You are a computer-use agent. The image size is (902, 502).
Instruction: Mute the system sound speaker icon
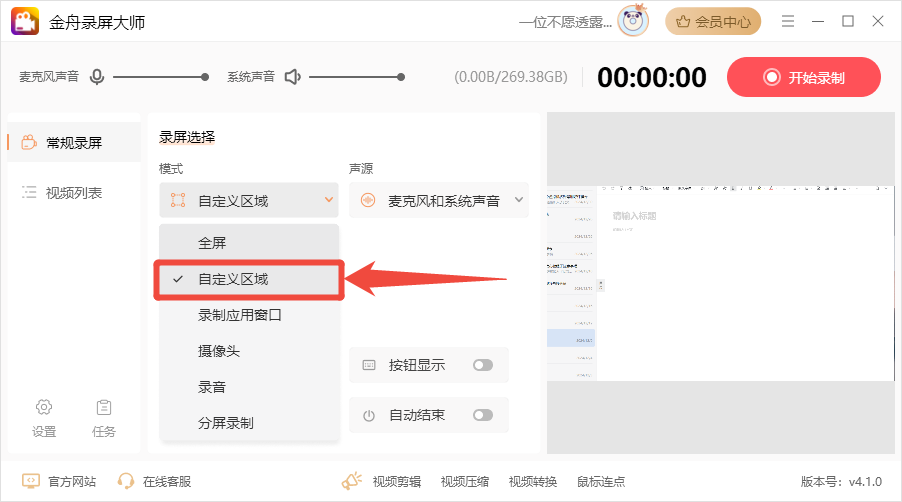[x=293, y=76]
